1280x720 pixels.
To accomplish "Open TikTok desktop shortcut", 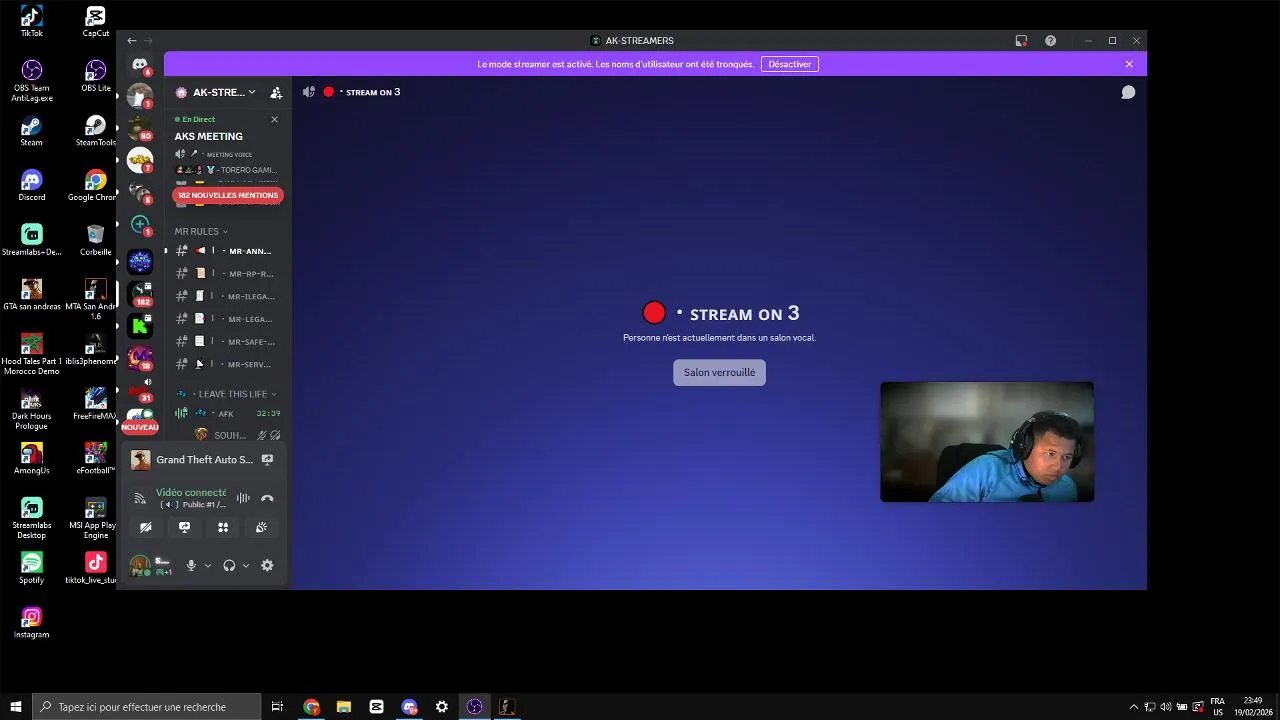I will pyautogui.click(x=32, y=20).
